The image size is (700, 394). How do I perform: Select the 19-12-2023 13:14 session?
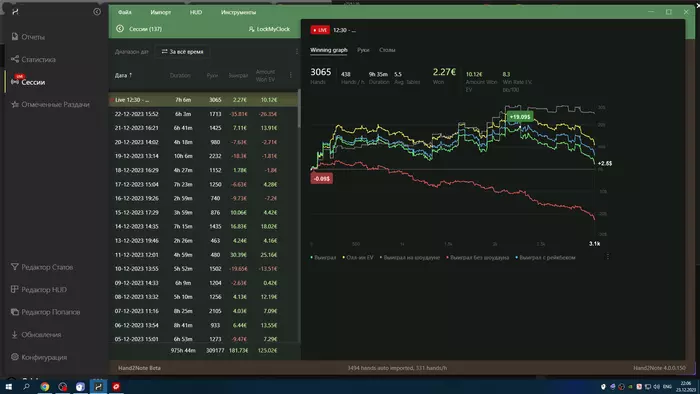[203, 156]
